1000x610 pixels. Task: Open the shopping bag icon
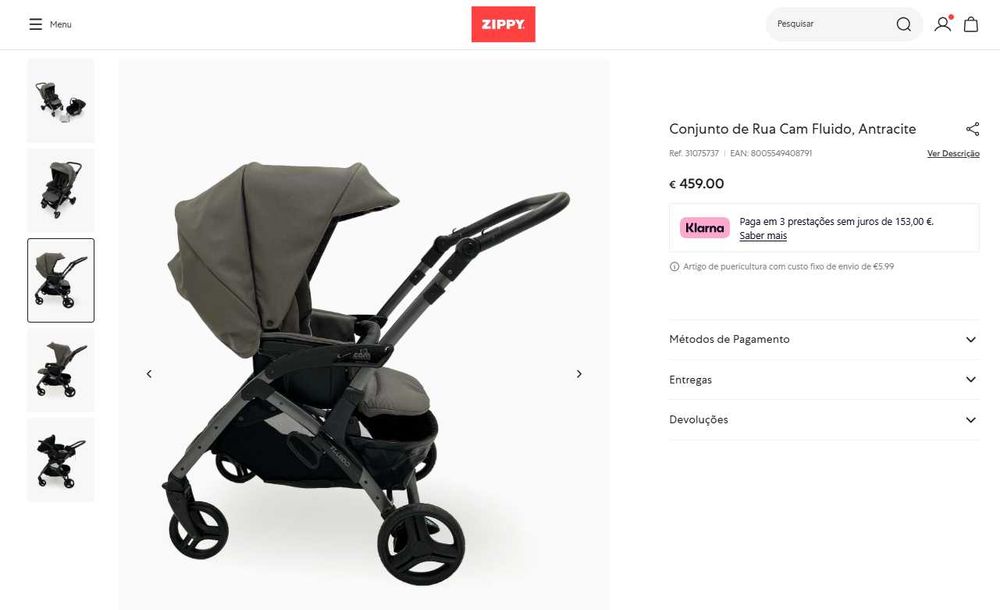[x=971, y=24]
